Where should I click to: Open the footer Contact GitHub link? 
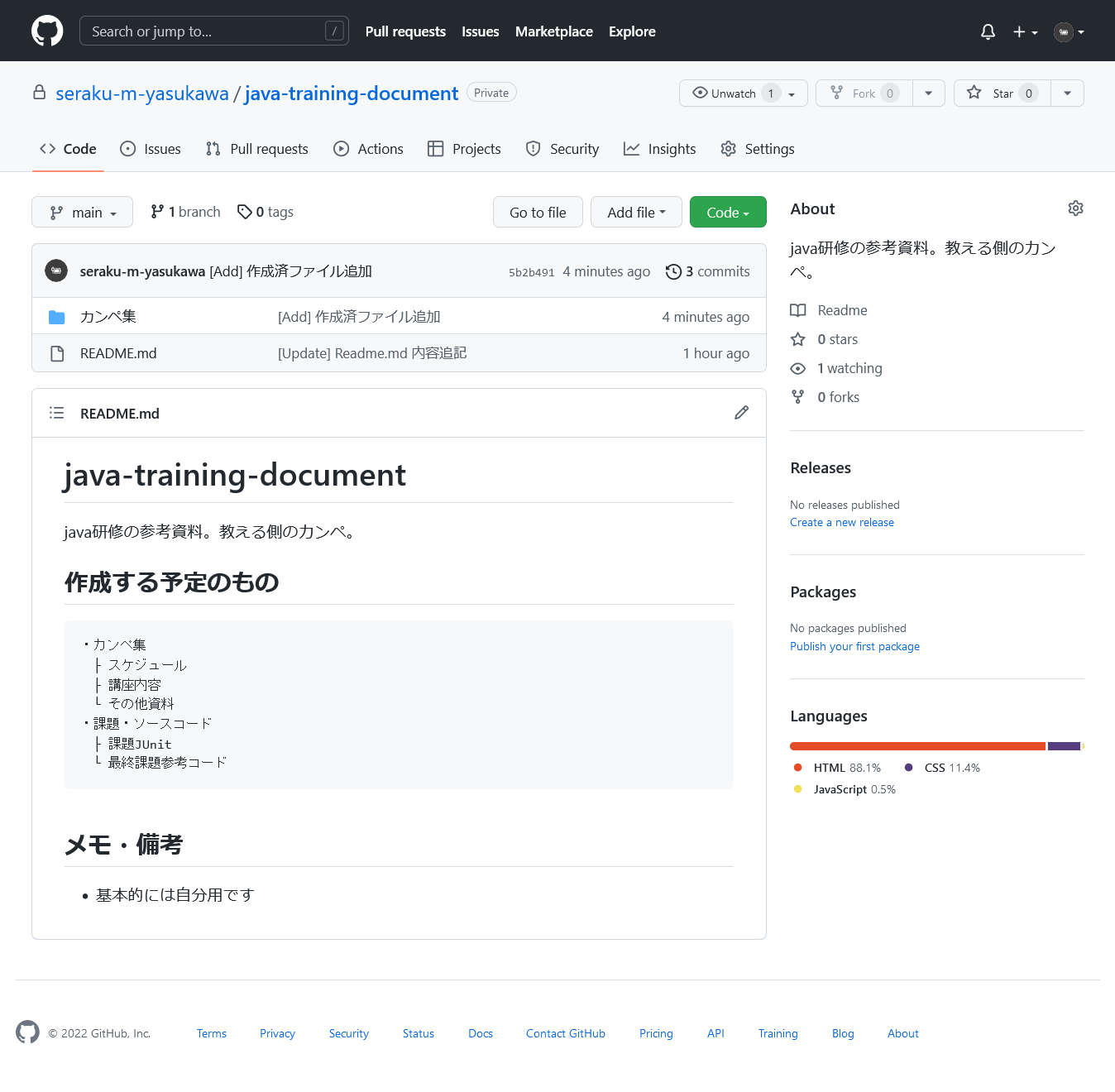[x=566, y=1033]
